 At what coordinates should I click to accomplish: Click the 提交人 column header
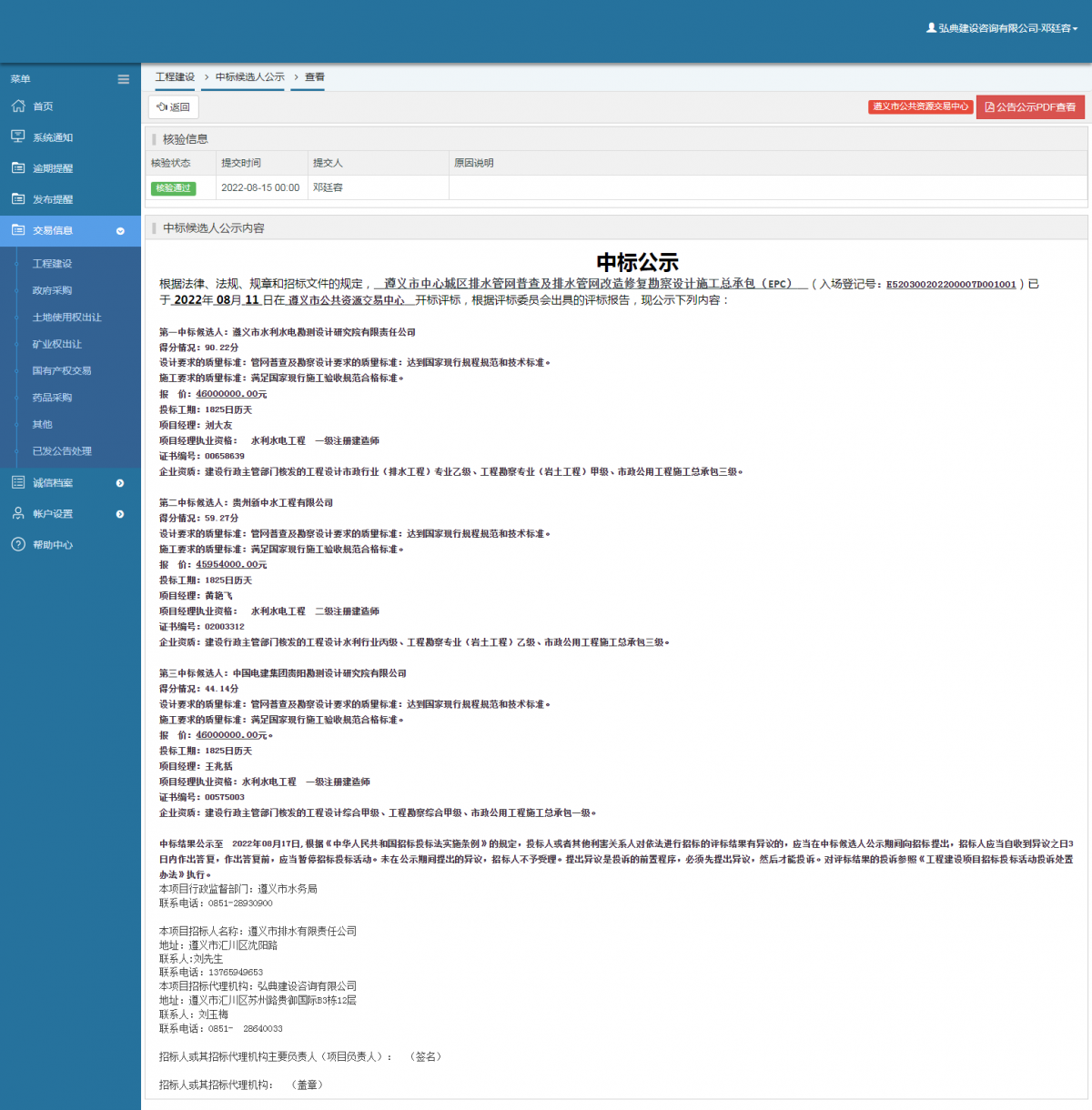click(x=328, y=163)
